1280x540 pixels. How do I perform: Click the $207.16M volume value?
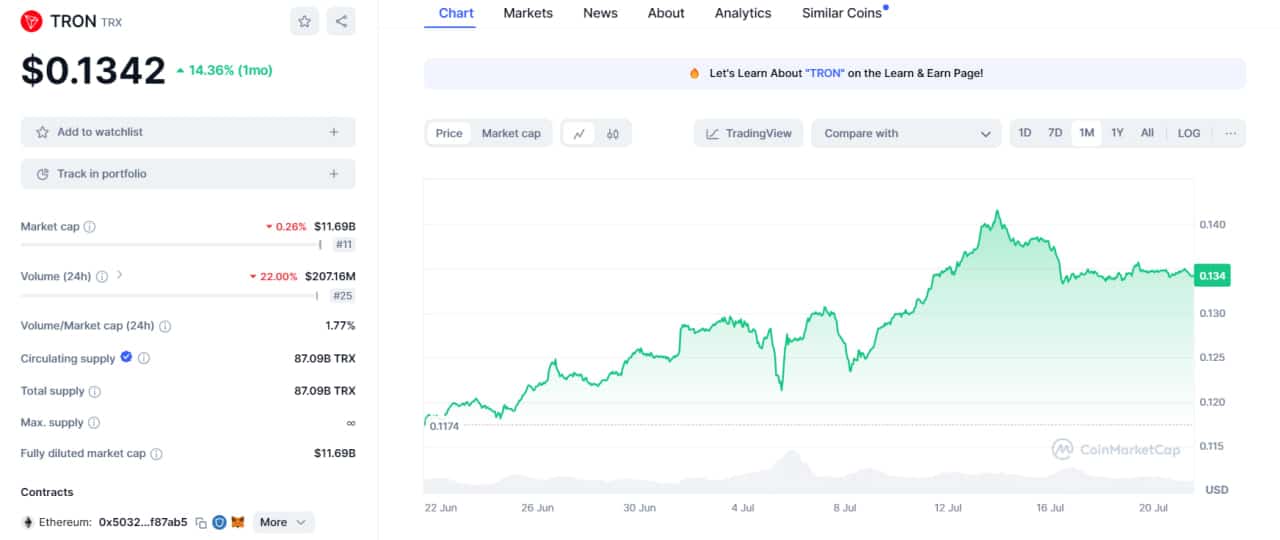pos(330,276)
